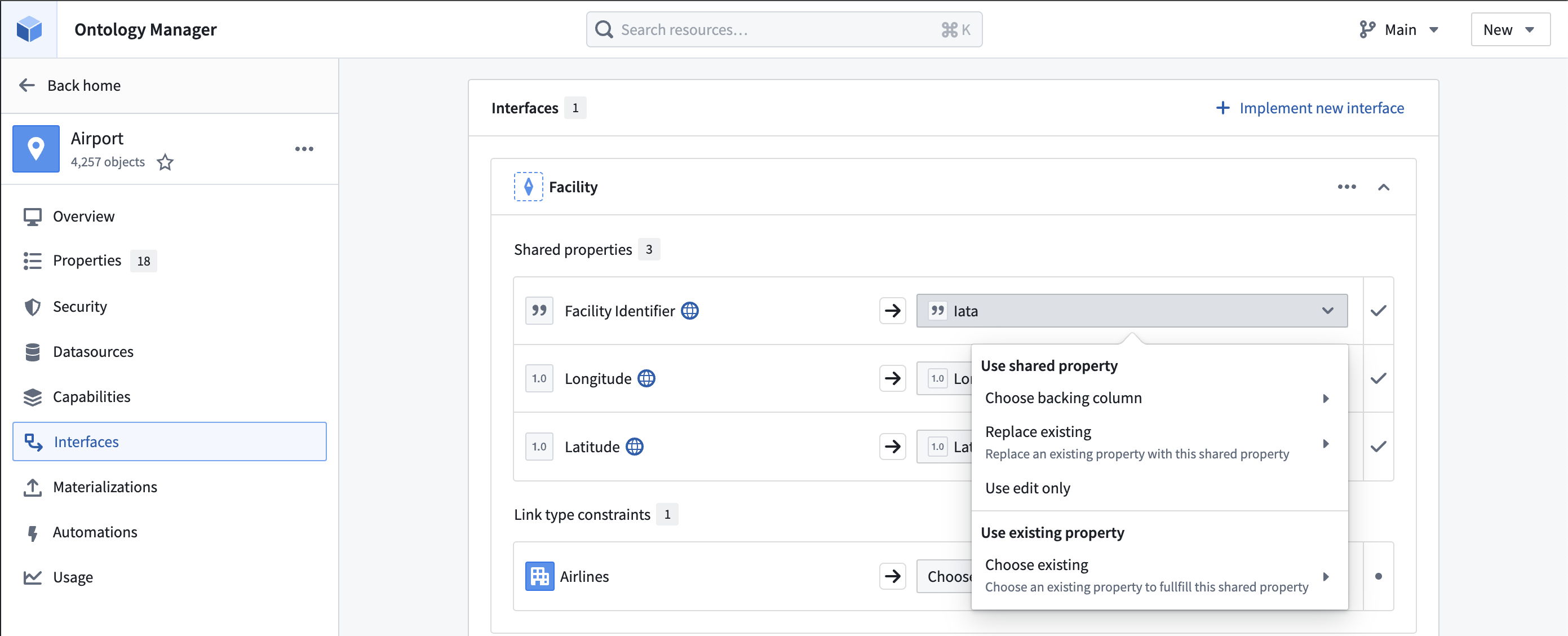The width and height of the screenshot is (1568, 636).
Task: Expand Replace existing submenu
Action: pos(1159,442)
